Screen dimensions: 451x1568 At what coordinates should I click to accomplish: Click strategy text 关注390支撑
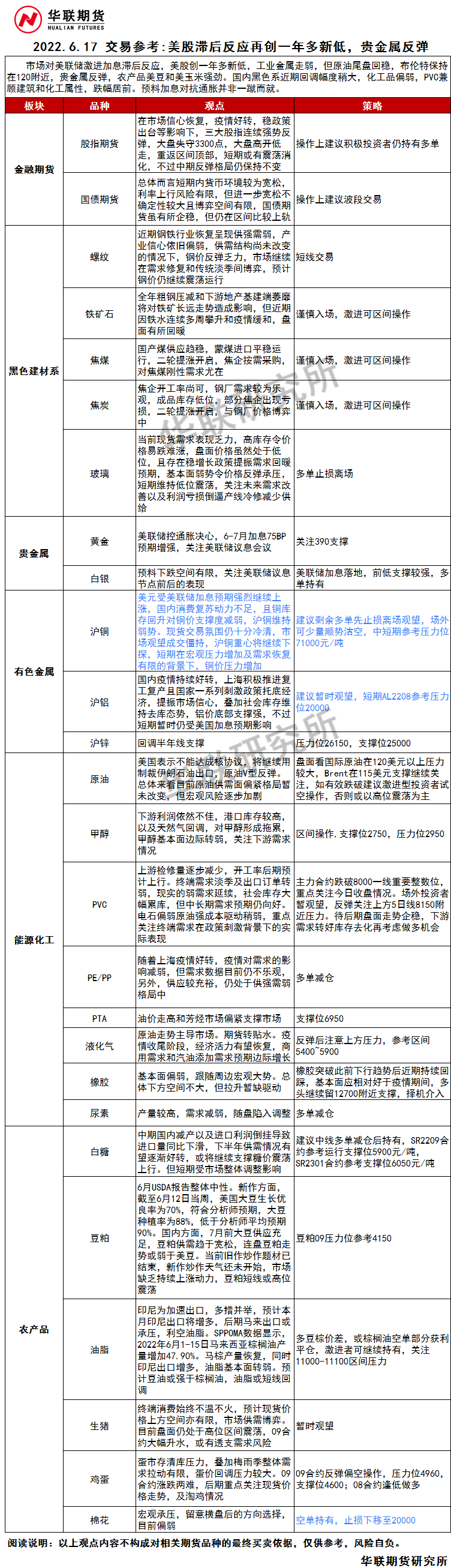pyautogui.click(x=322, y=541)
